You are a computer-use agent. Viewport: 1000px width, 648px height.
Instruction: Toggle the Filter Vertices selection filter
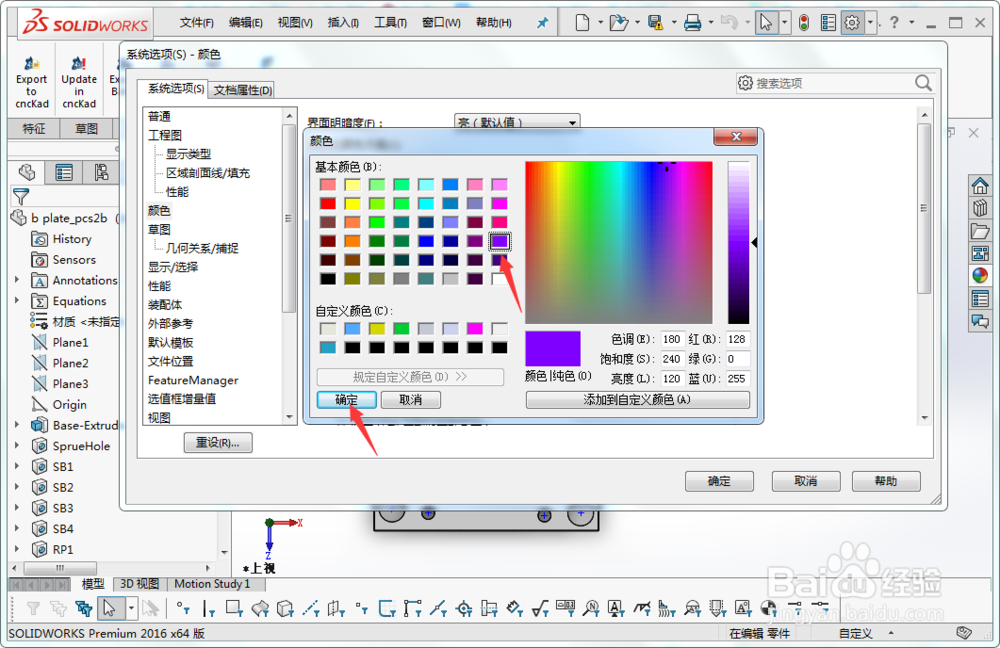point(184,608)
